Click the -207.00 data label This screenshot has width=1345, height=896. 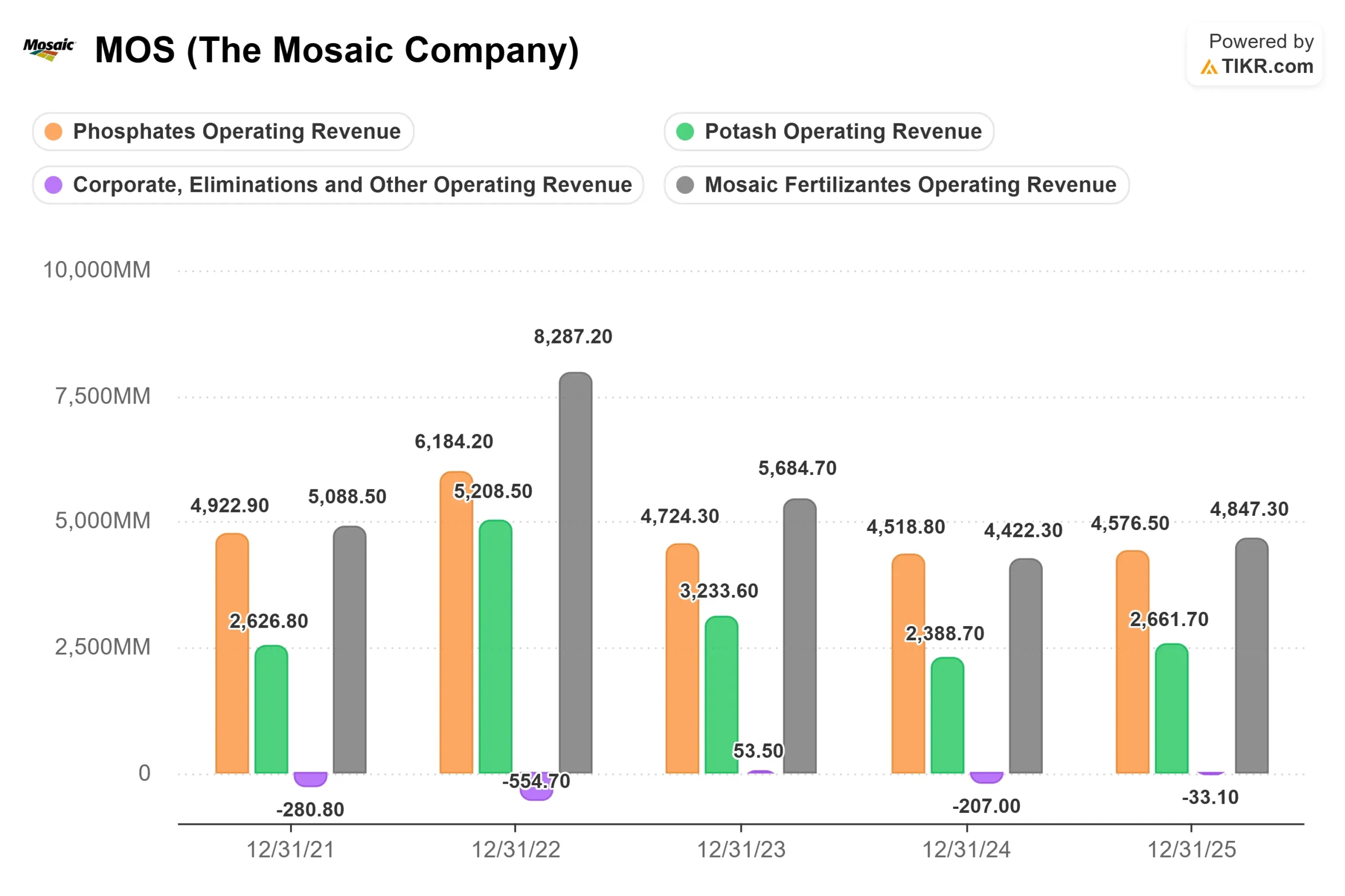click(x=986, y=806)
